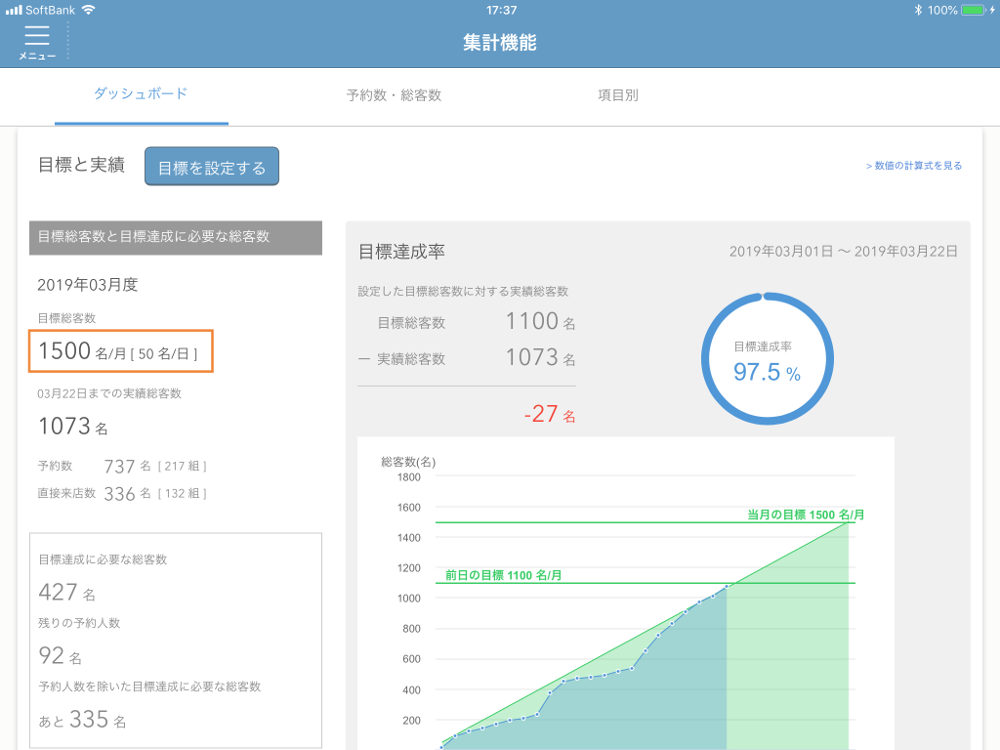
Task: Click the 前日の目標 1100 名/月 chart label
Action: [503, 575]
